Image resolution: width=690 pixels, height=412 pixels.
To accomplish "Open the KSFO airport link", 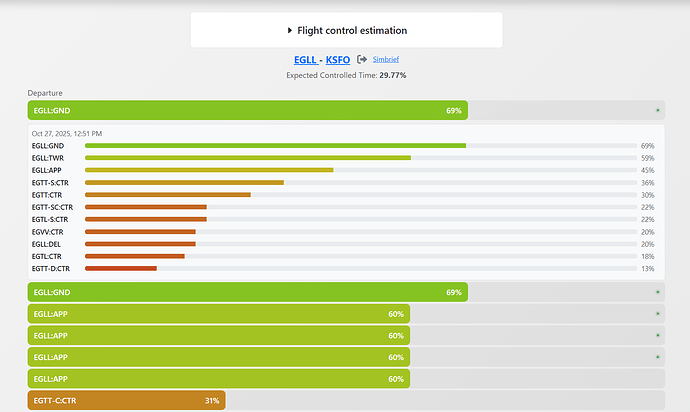I will (x=338, y=60).
